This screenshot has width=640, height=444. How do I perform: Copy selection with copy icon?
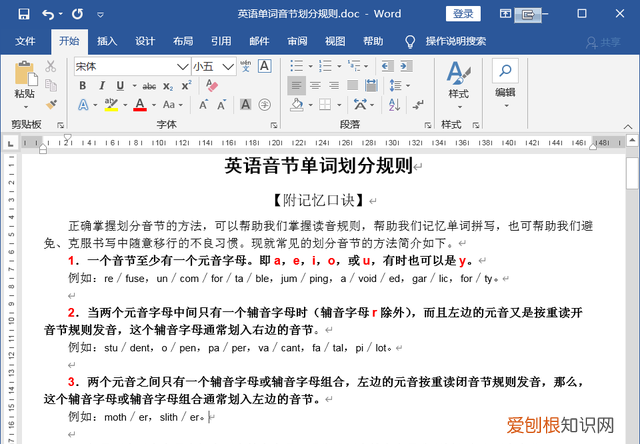point(51,85)
